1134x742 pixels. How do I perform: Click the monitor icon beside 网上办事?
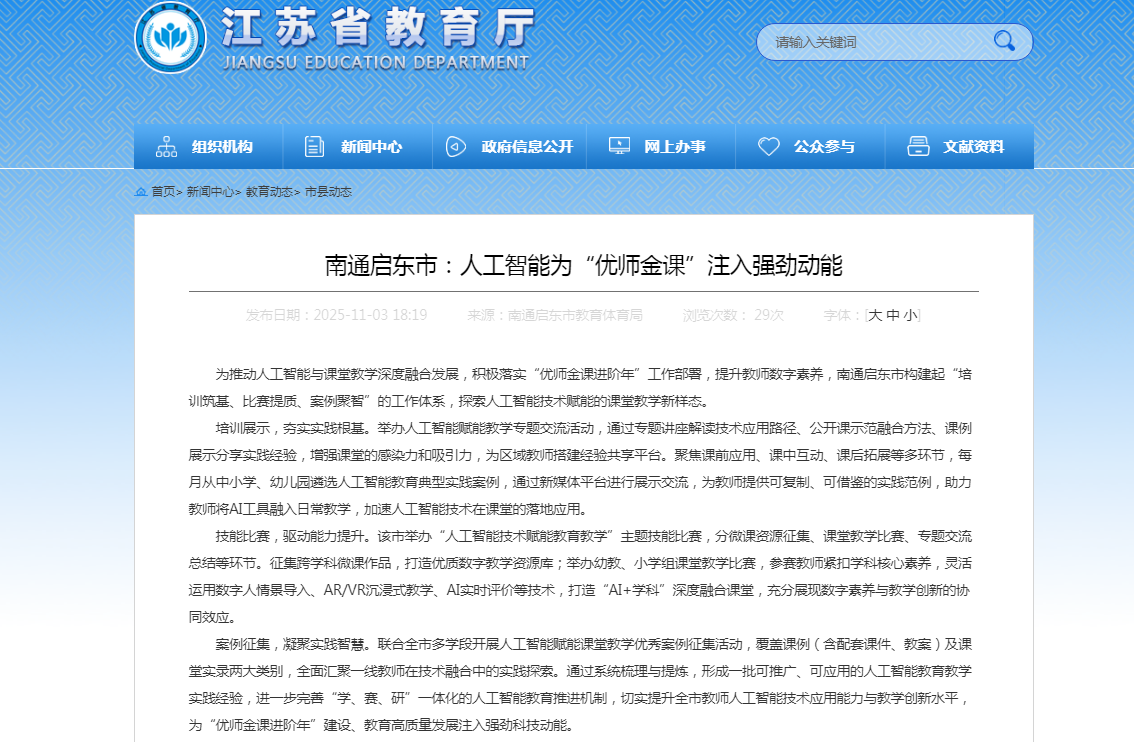point(619,147)
